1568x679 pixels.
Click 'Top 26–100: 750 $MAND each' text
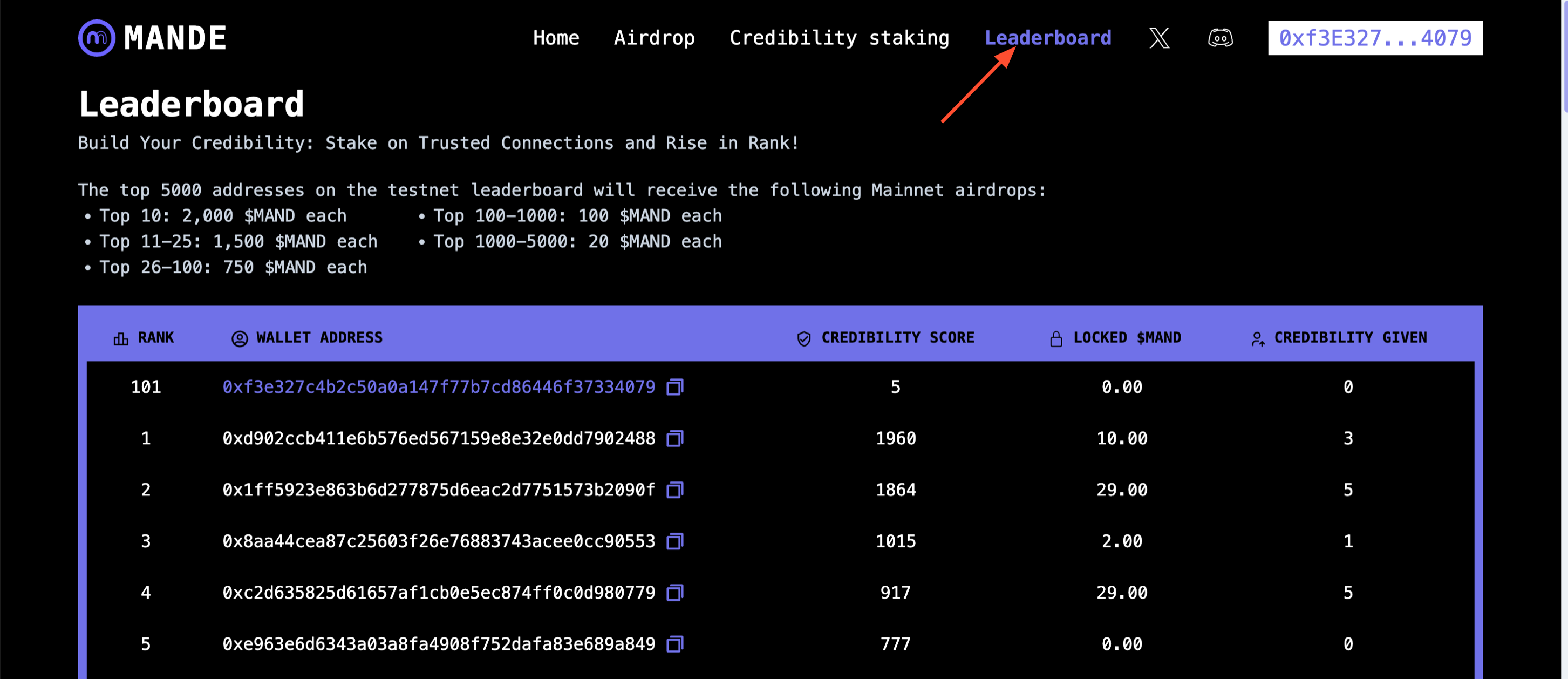point(233,267)
